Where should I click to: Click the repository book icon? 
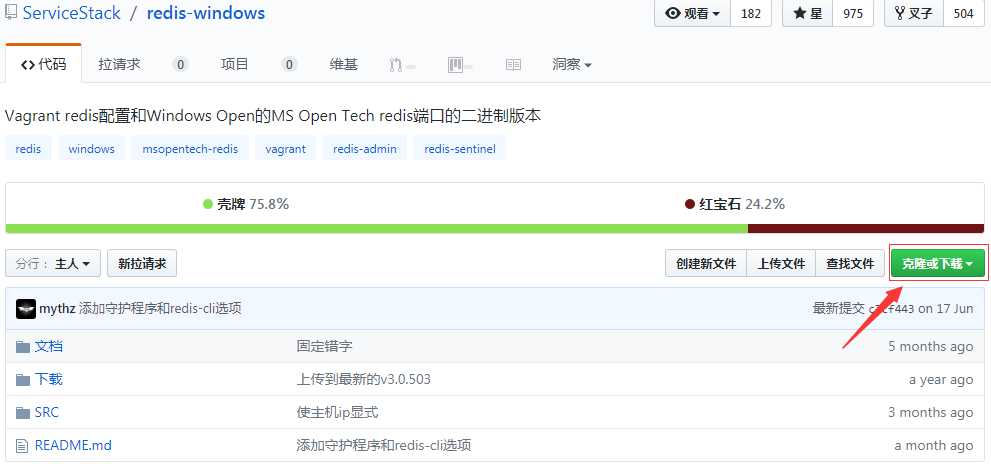(x=11, y=13)
